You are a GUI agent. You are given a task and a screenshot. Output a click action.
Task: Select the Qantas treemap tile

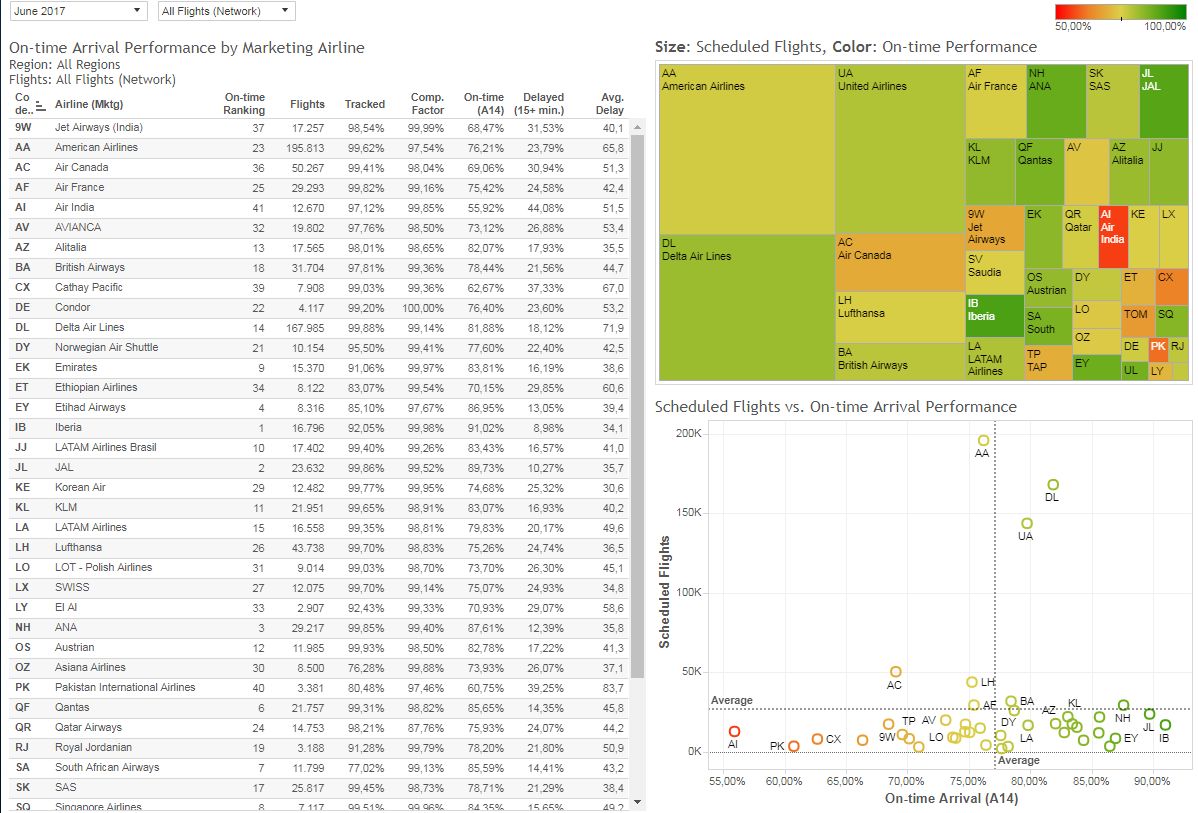click(1039, 172)
